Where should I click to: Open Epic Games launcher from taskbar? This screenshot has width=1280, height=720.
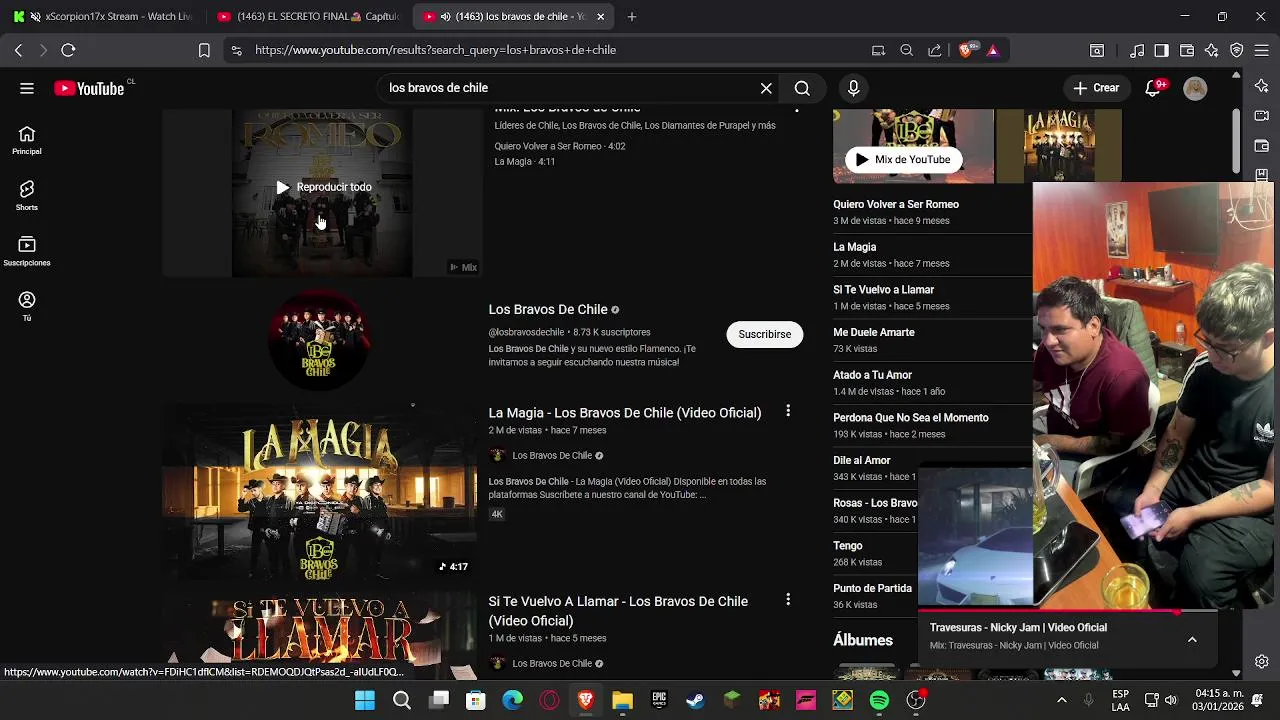pos(659,700)
